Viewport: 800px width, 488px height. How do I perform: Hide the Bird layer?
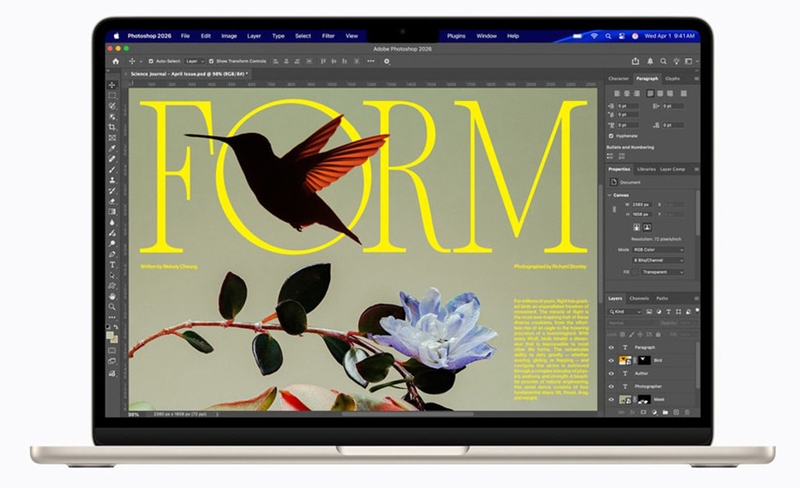611,360
